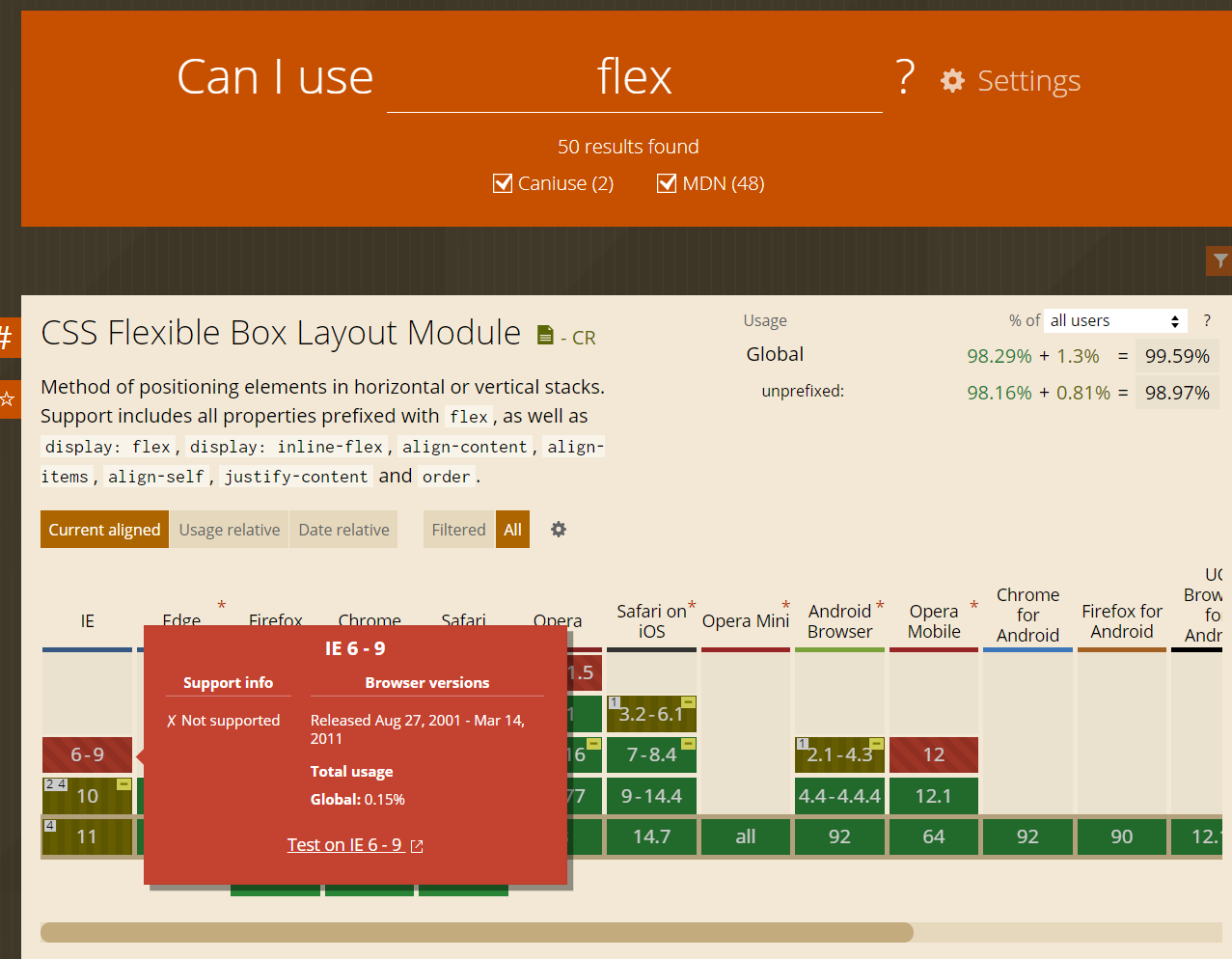1232x959 pixels.
Task: Select the IE 11 version cell
Action: [x=87, y=836]
